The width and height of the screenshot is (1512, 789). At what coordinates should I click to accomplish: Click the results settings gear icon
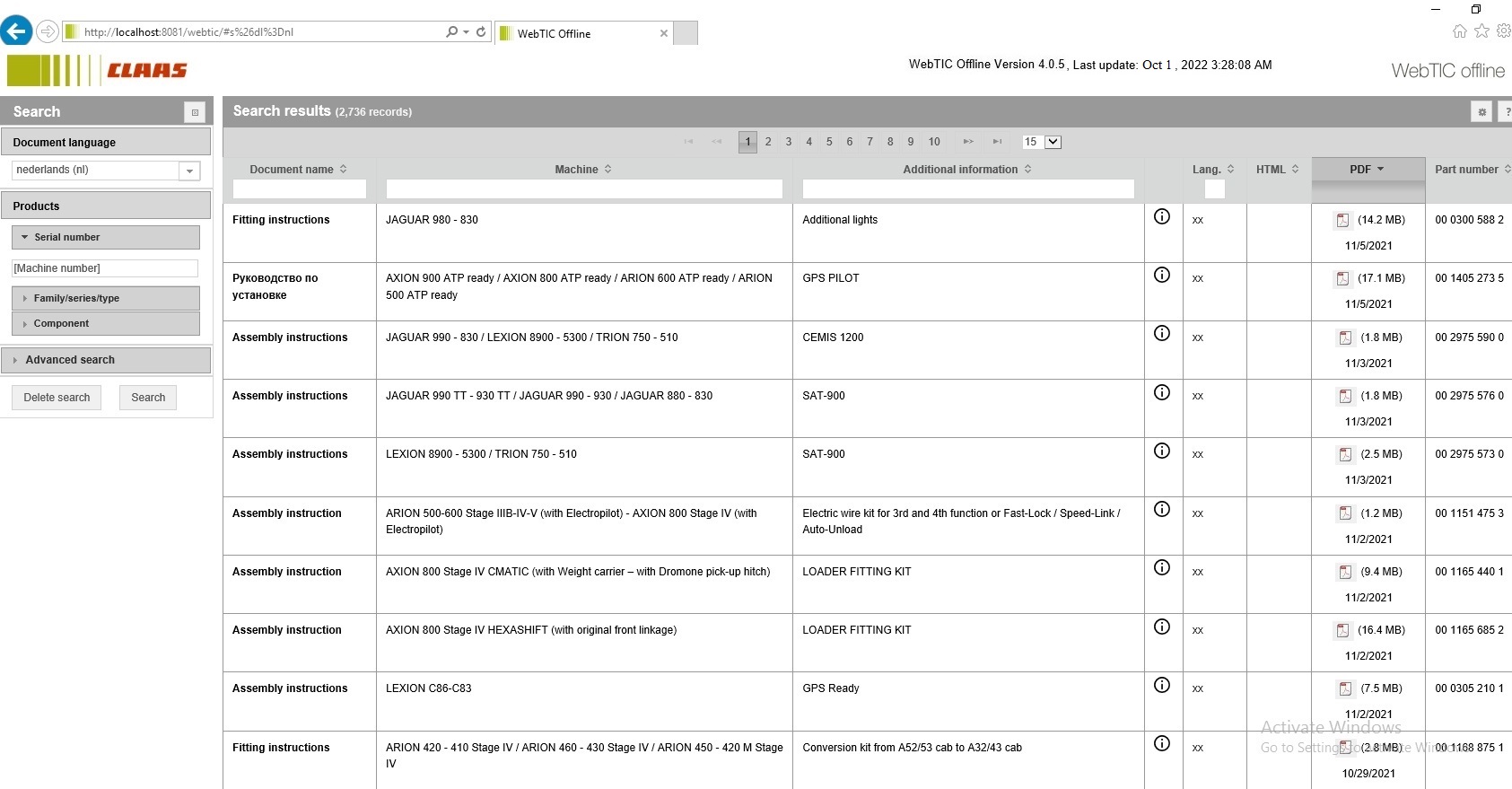(1481, 112)
